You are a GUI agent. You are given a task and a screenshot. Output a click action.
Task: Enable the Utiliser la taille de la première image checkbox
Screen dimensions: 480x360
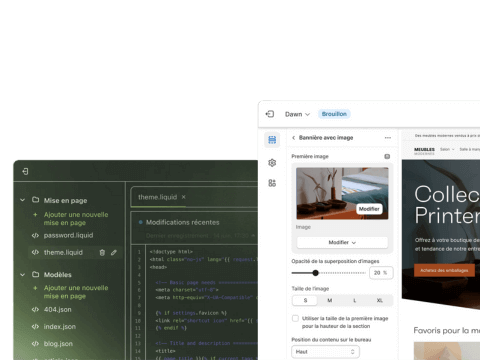point(295,318)
